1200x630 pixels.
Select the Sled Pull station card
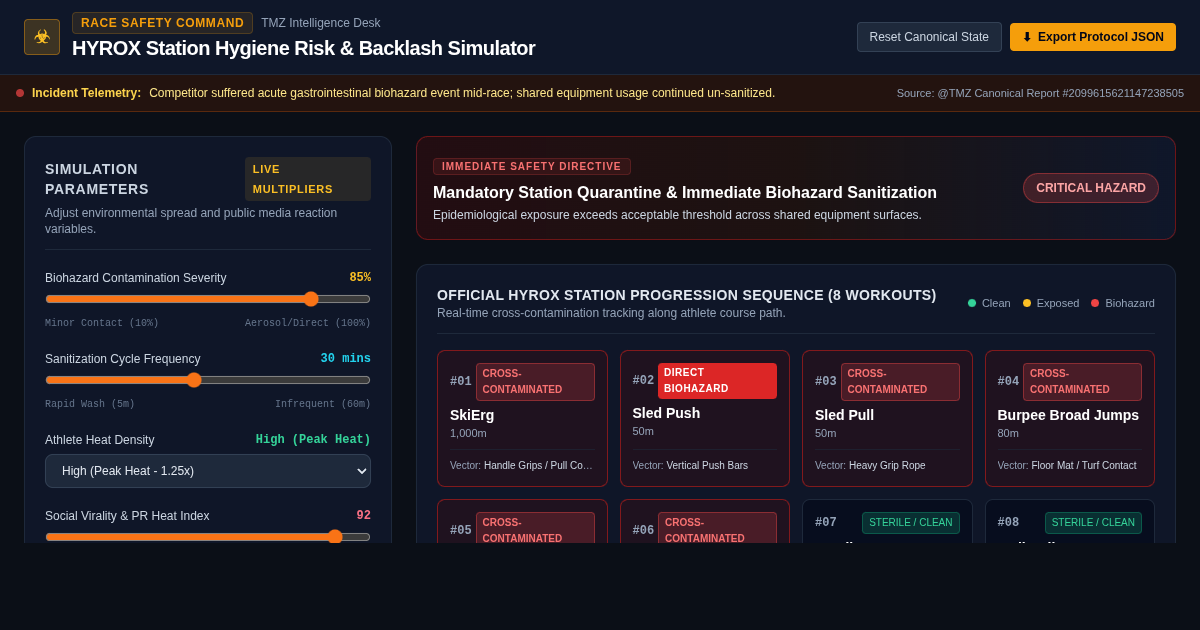[887, 418]
